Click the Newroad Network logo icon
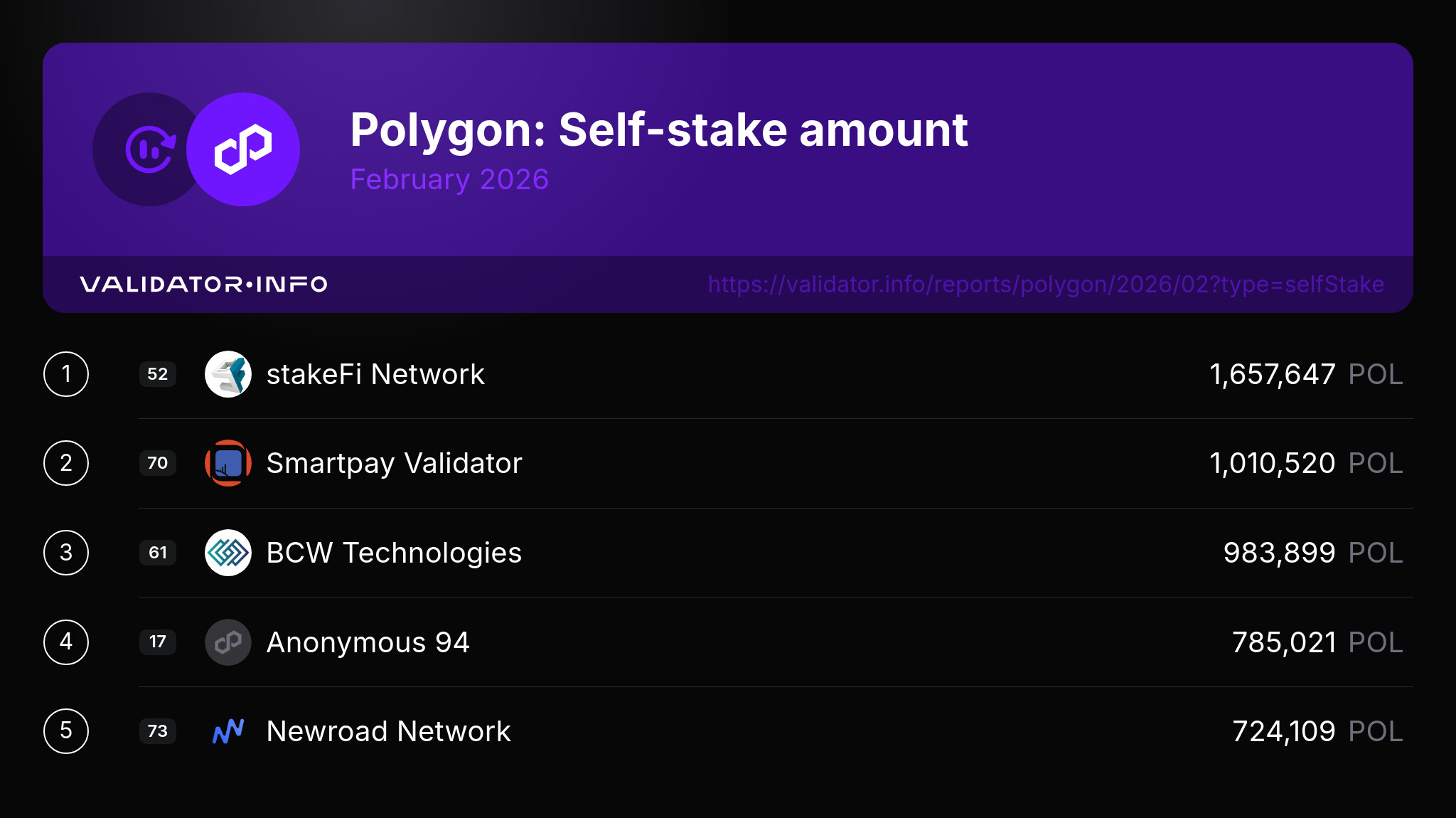 228,731
